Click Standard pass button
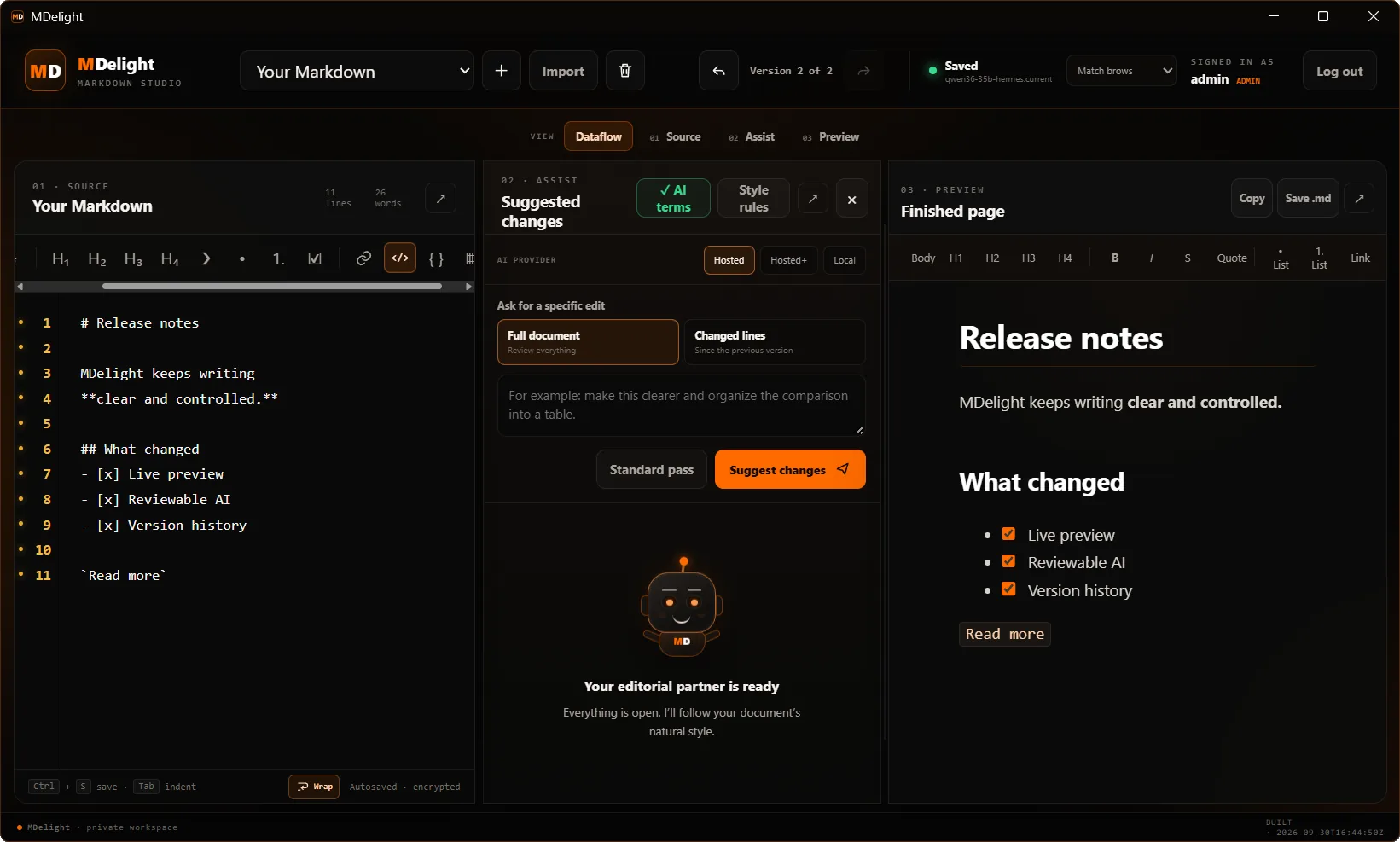The height and width of the screenshot is (842, 1400). [x=652, y=469]
